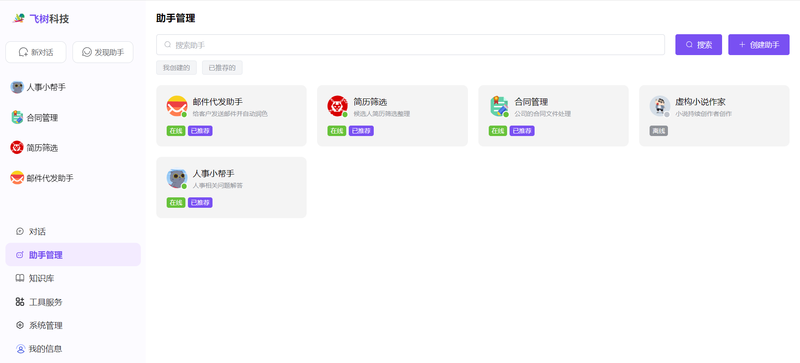Click the 邮件代发助手 envelope icon in the sidebar

[x=17, y=178]
